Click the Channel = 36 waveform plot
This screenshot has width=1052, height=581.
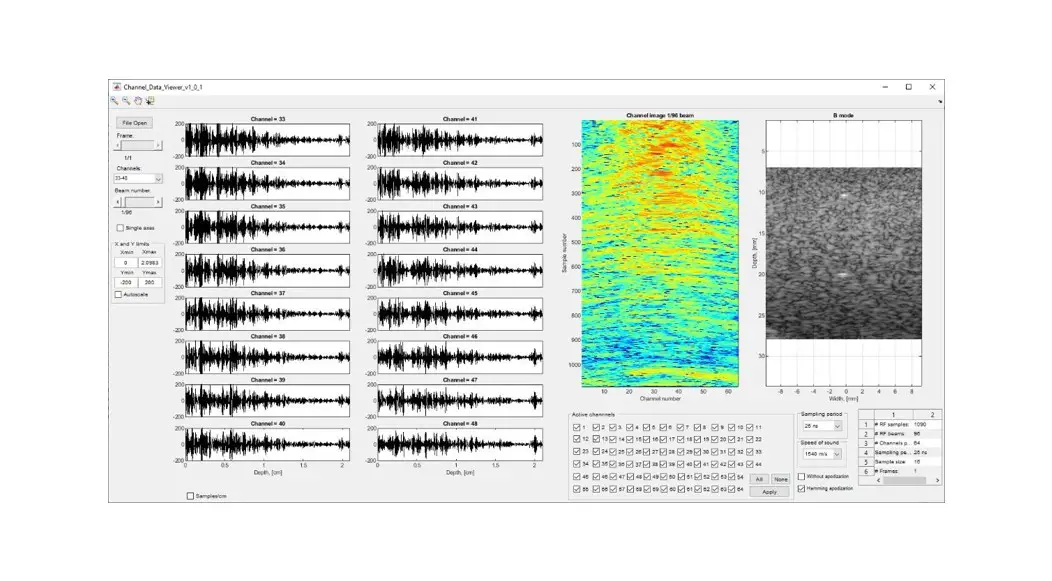pyautogui.click(x=268, y=270)
